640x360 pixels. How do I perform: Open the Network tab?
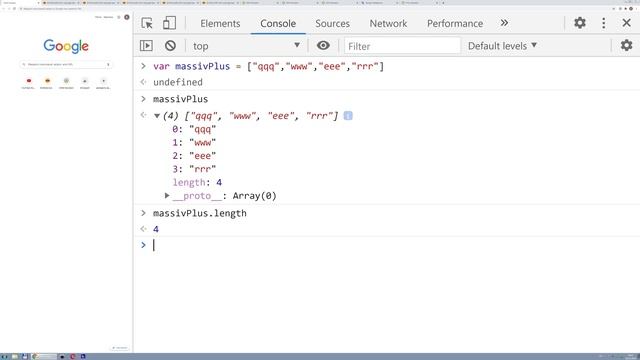[x=388, y=24]
